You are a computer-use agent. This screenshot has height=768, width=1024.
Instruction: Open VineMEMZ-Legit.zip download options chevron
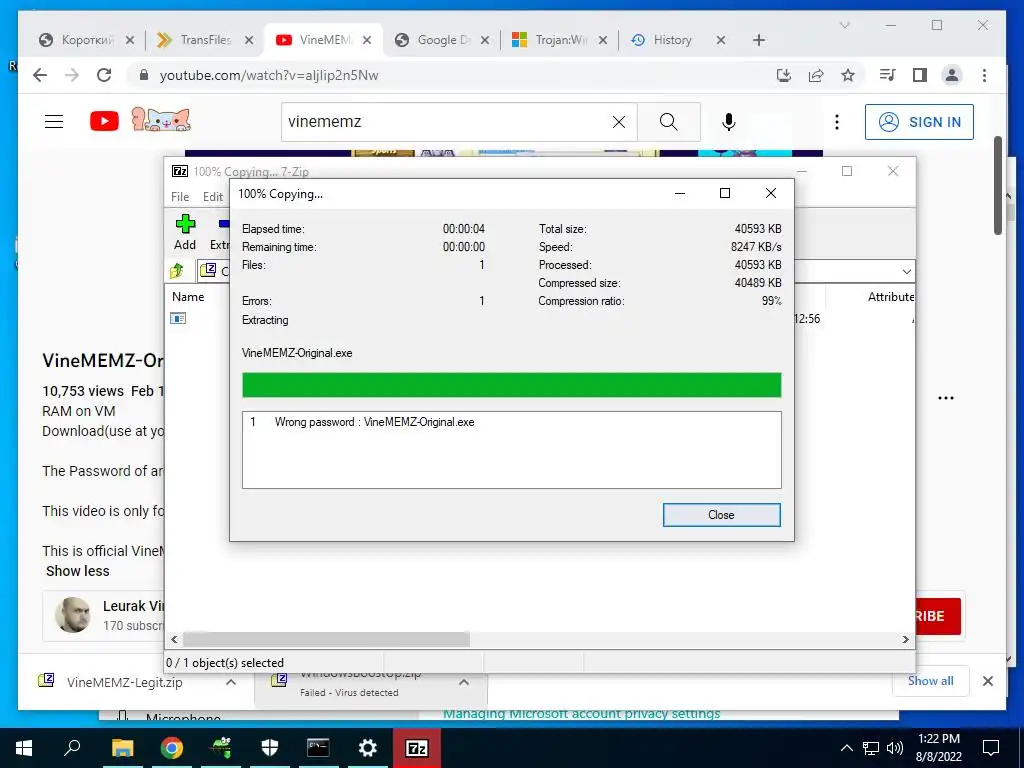click(x=231, y=682)
